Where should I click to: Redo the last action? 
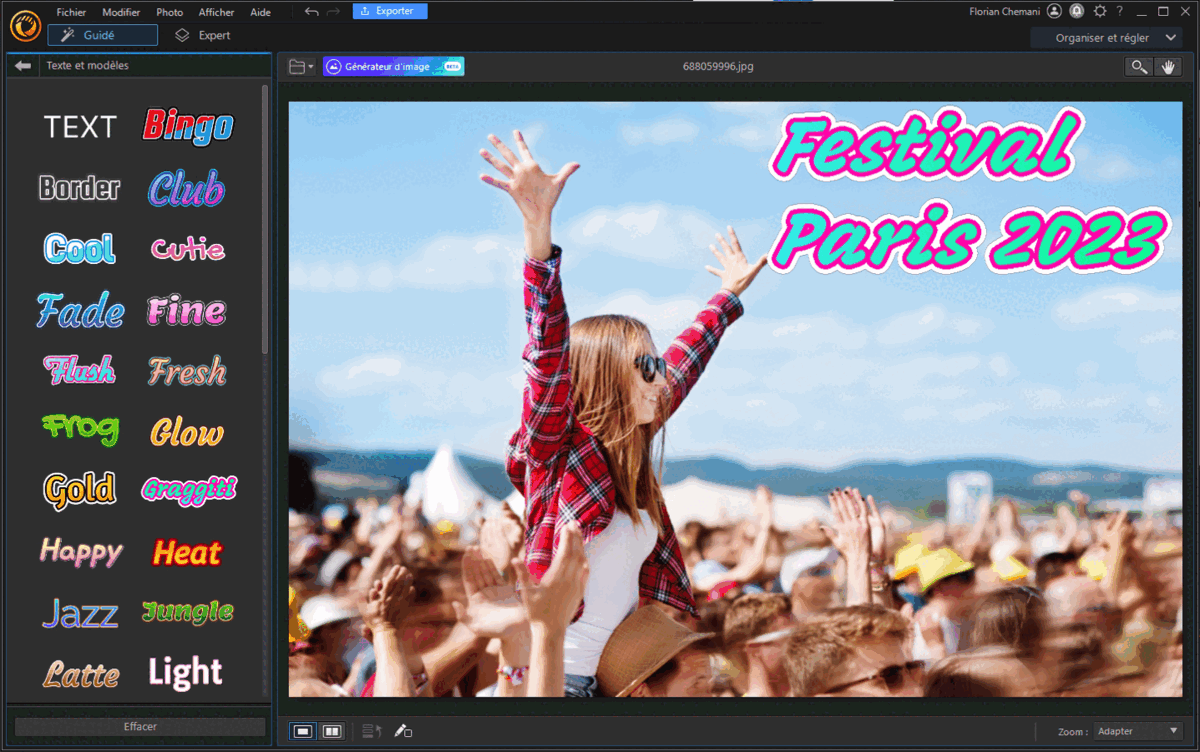334,12
